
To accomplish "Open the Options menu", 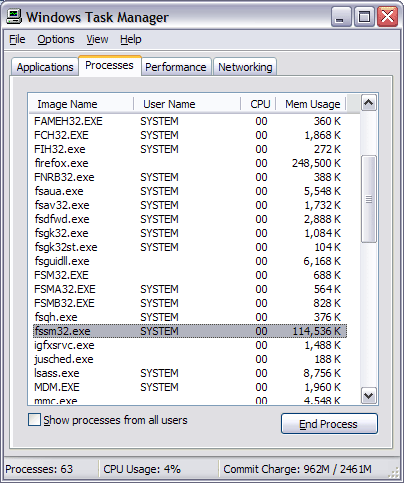I will [x=56, y=39].
